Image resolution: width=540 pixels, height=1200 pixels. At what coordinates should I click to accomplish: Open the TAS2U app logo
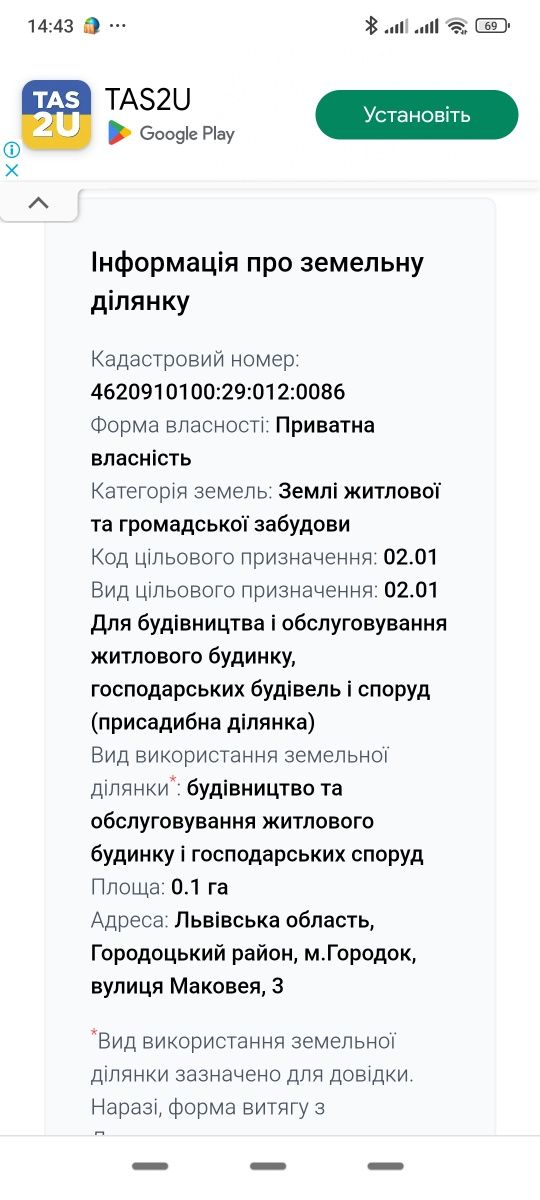coord(56,115)
